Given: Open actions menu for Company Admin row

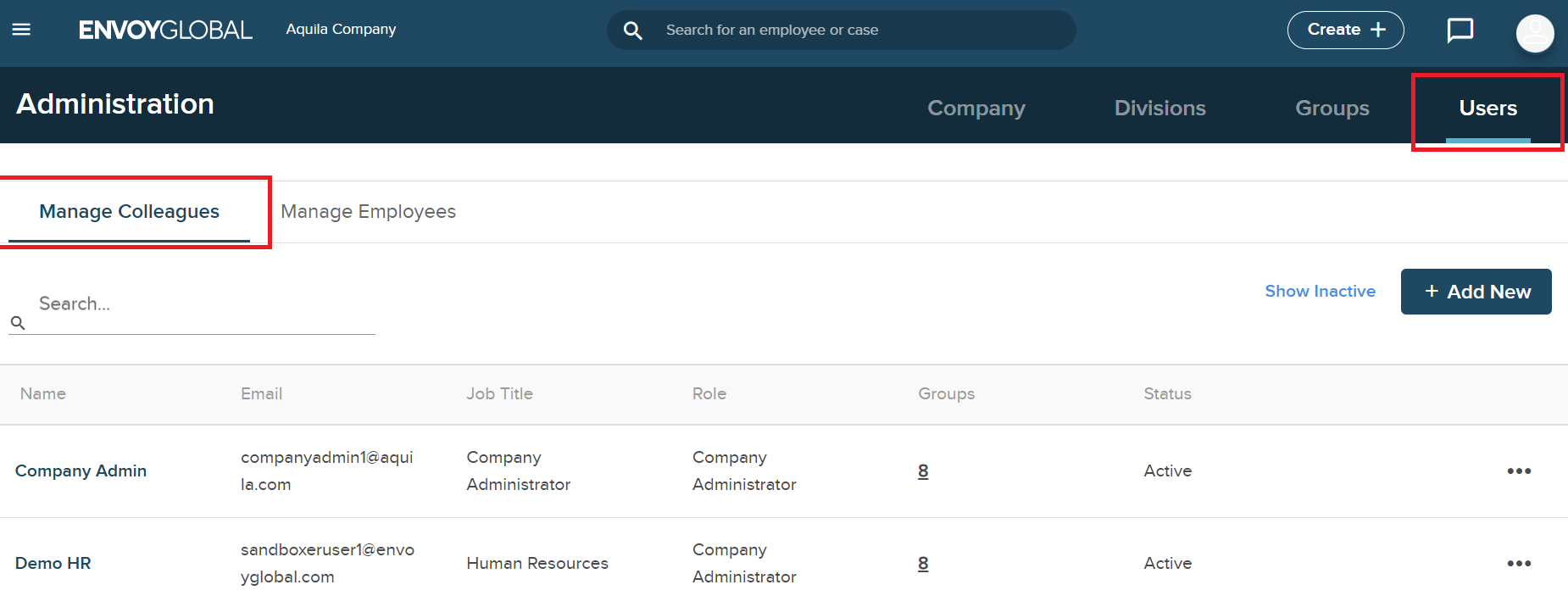Looking at the screenshot, I should pyautogui.click(x=1518, y=471).
